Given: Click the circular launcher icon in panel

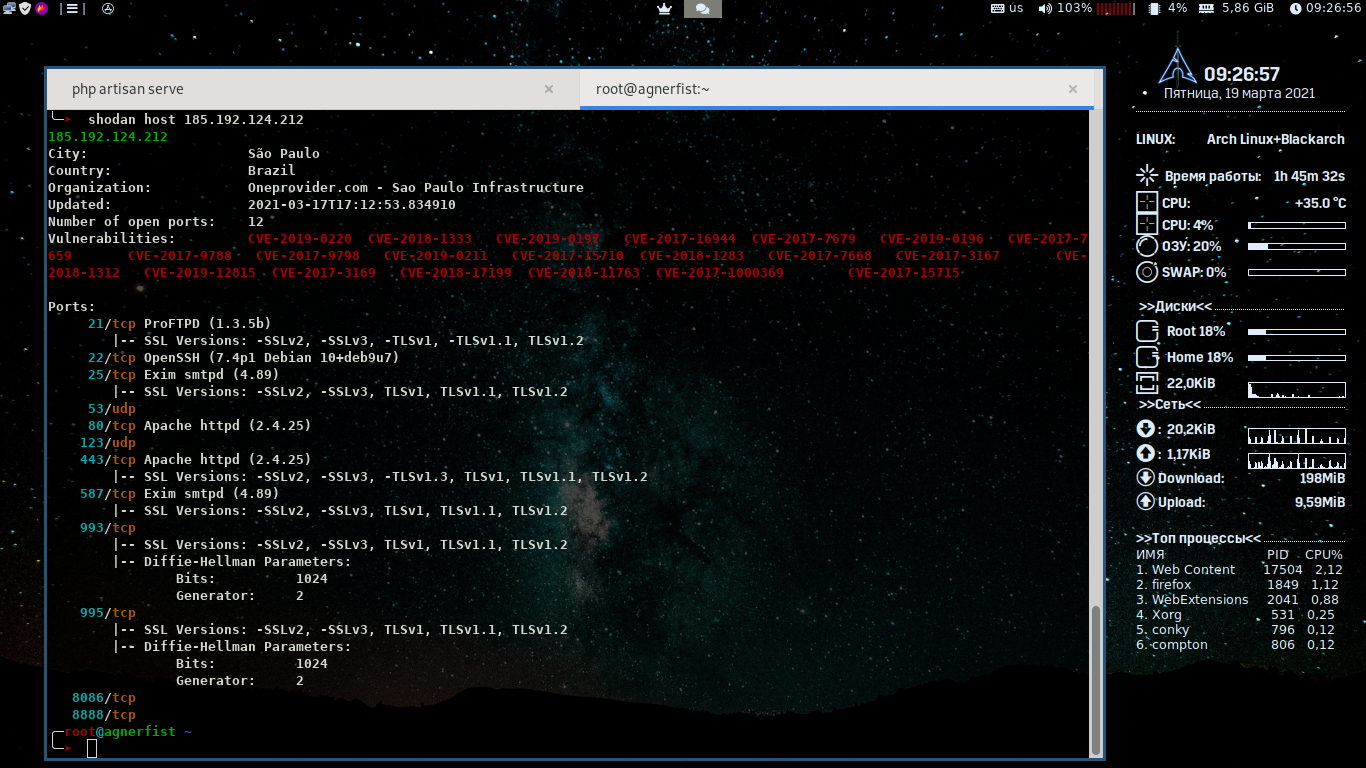Looking at the screenshot, I should 108,8.
